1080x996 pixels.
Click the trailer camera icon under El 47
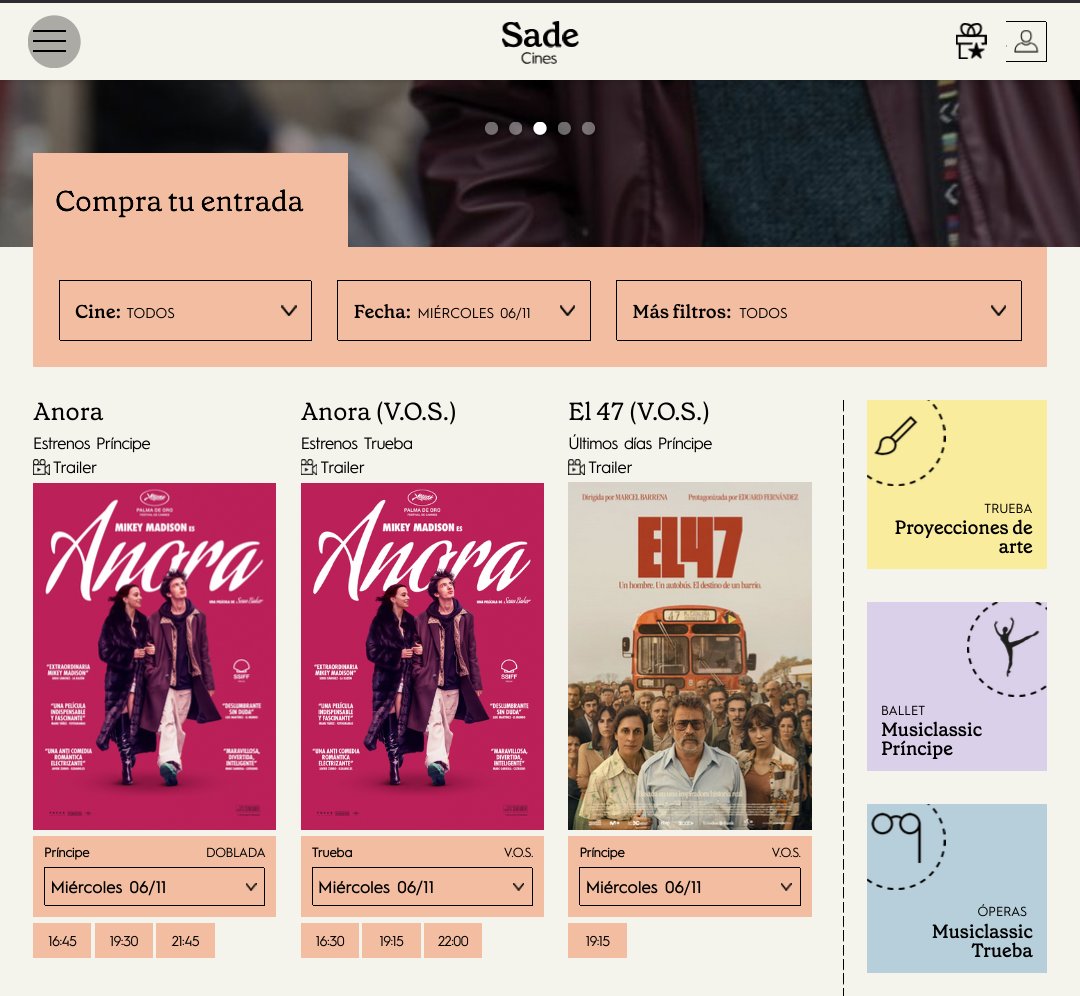coord(574,467)
